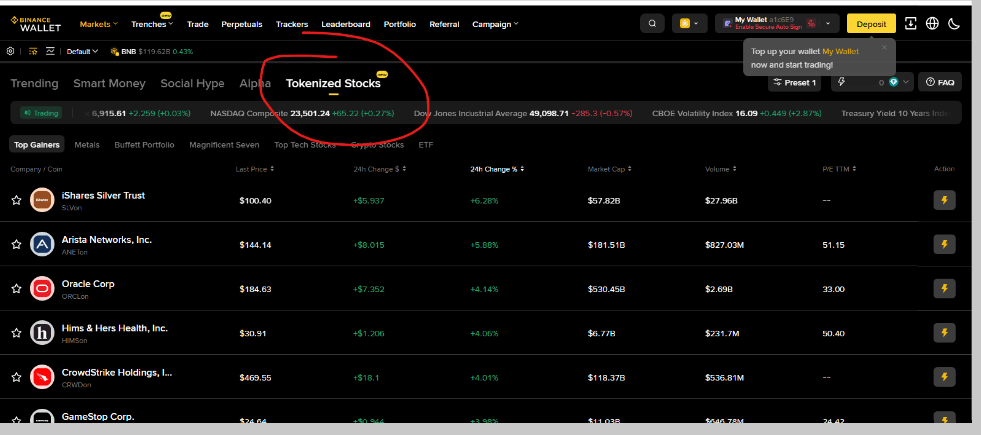Image resolution: width=981 pixels, height=435 pixels.
Task: Favorite Hims & Hers Health star
Action: pyautogui.click(x=16, y=333)
